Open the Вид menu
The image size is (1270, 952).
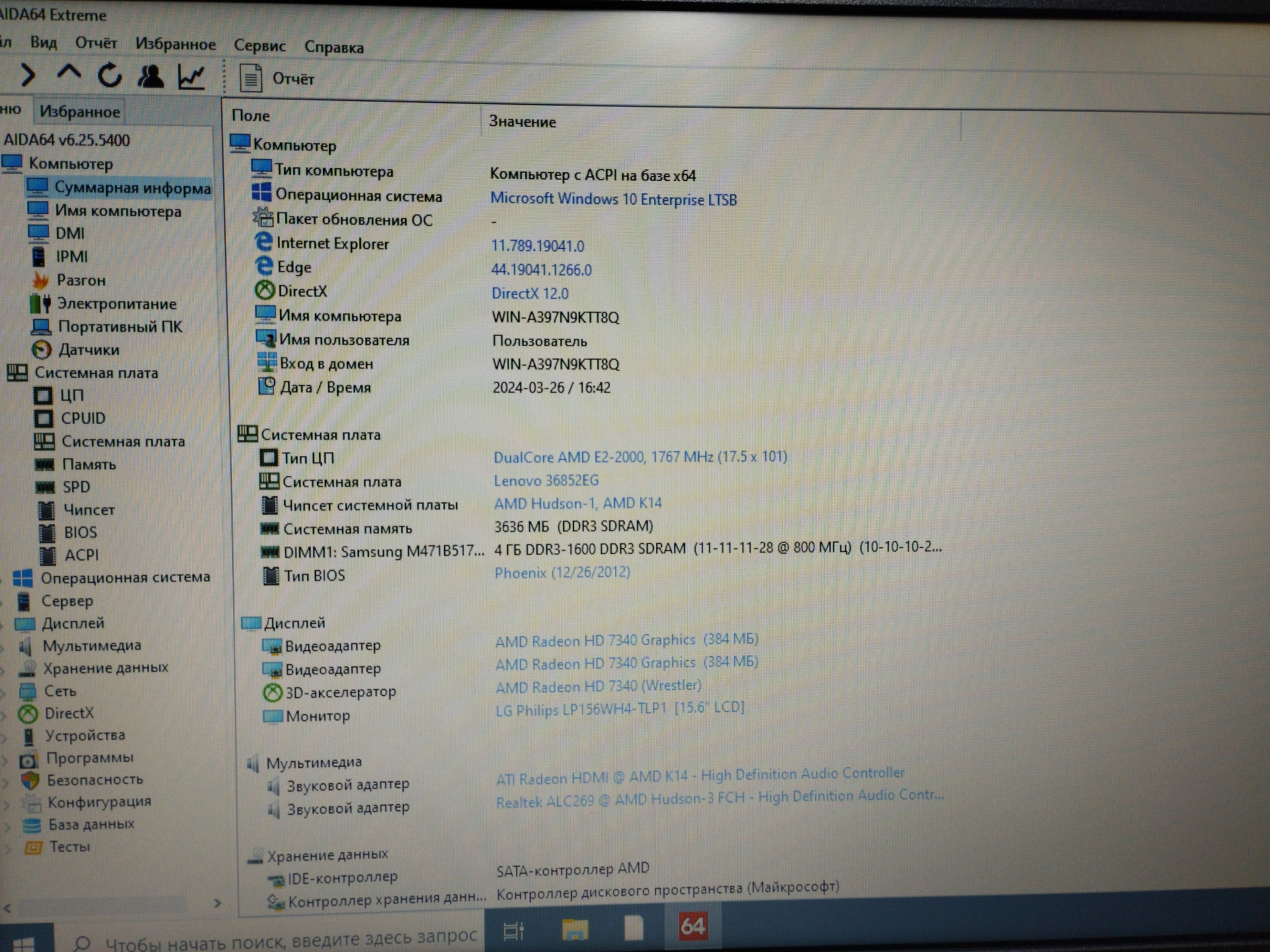(x=44, y=42)
